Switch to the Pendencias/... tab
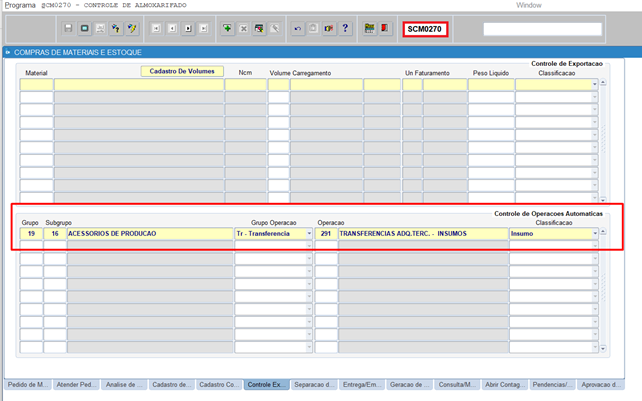 coord(552,385)
